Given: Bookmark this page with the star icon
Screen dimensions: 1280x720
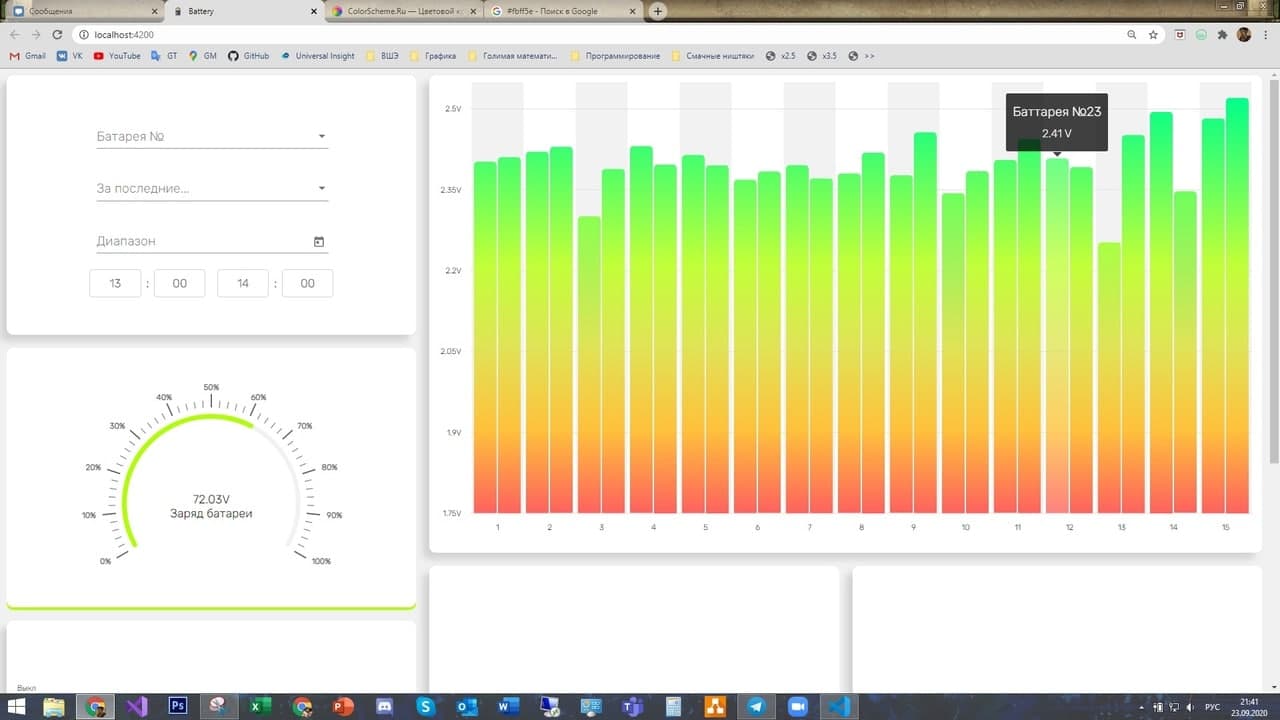Looking at the screenshot, I should pos(1153,34).
